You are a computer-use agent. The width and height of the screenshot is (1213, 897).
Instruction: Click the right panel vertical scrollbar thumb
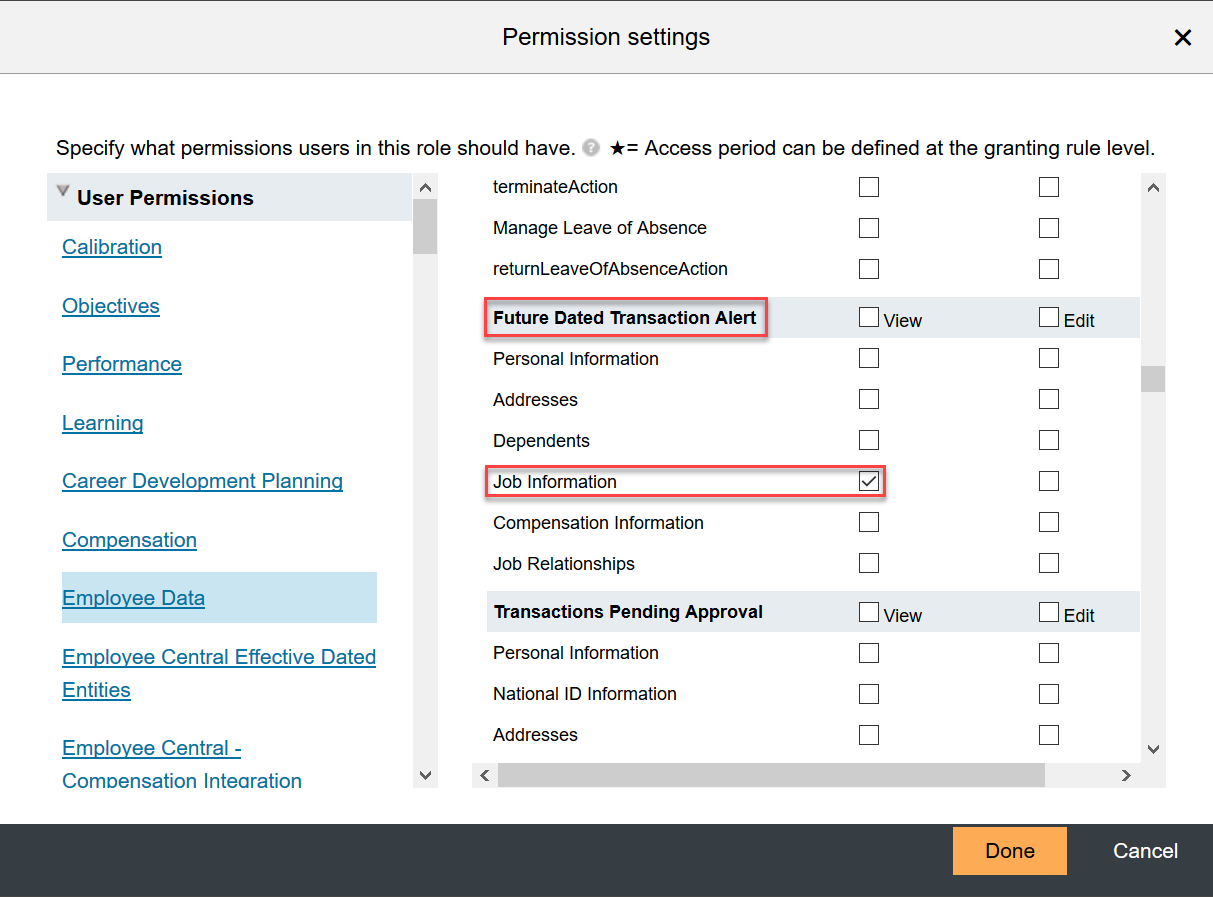[1153, 379]
